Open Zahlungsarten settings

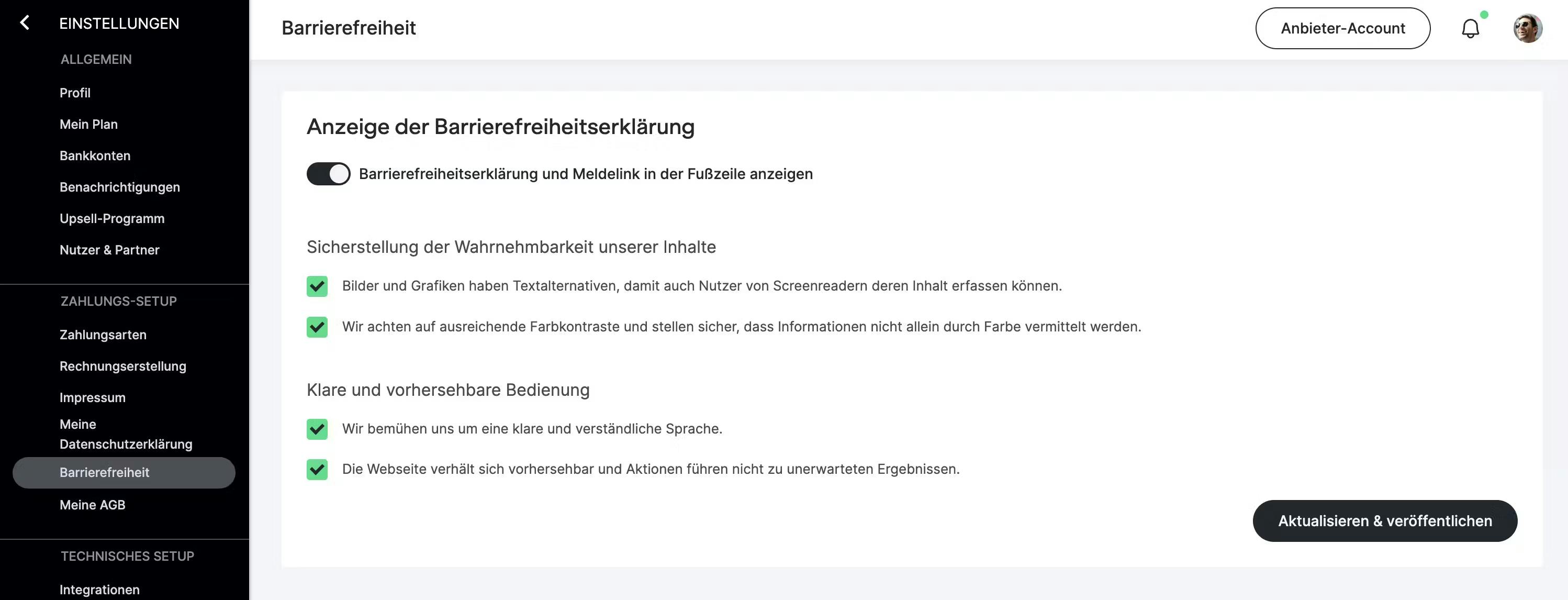click(x=103, y=335)
